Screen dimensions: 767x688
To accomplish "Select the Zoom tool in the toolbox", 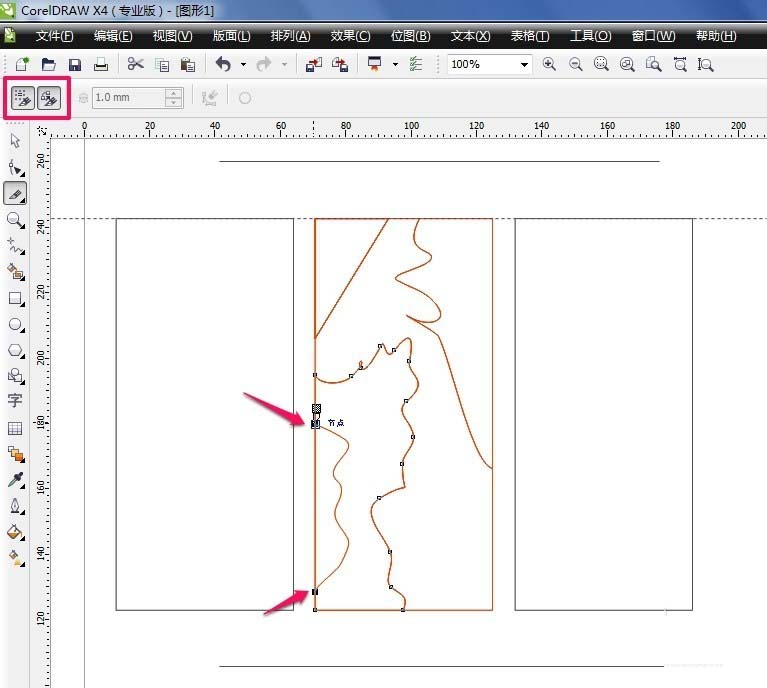I will tap(16, 220).
